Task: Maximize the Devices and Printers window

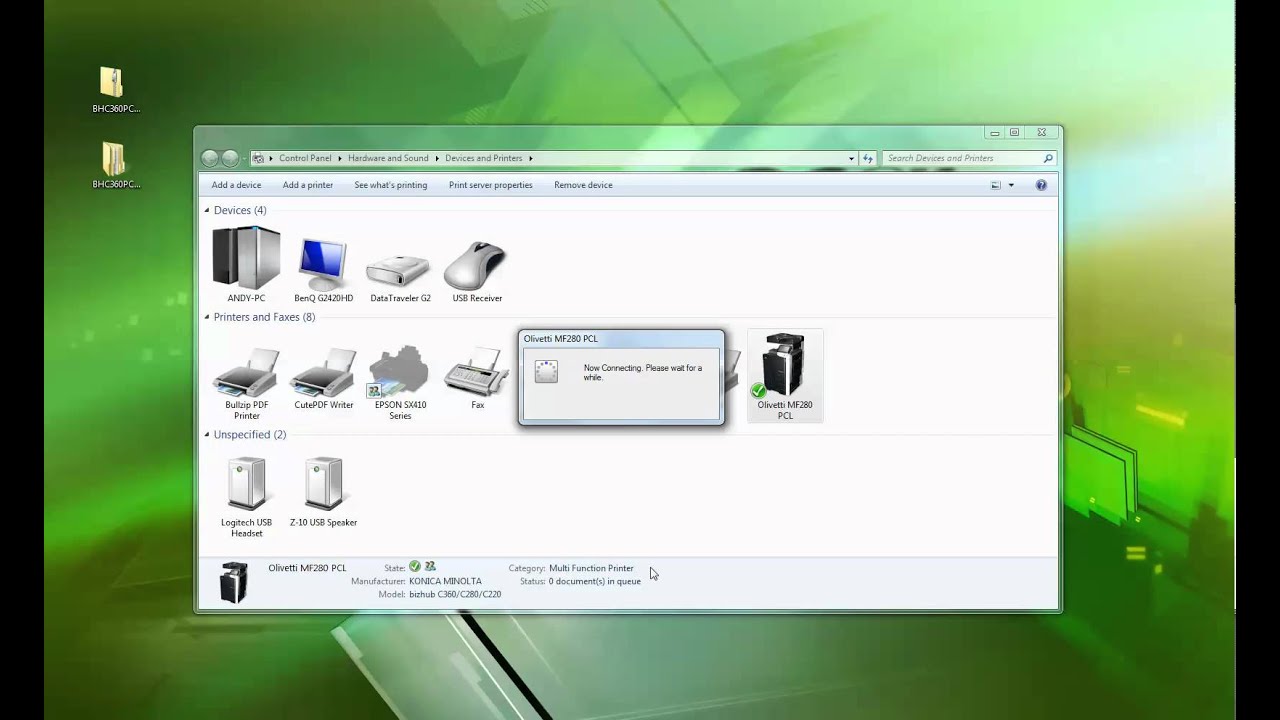Action: coord(1014,132)
